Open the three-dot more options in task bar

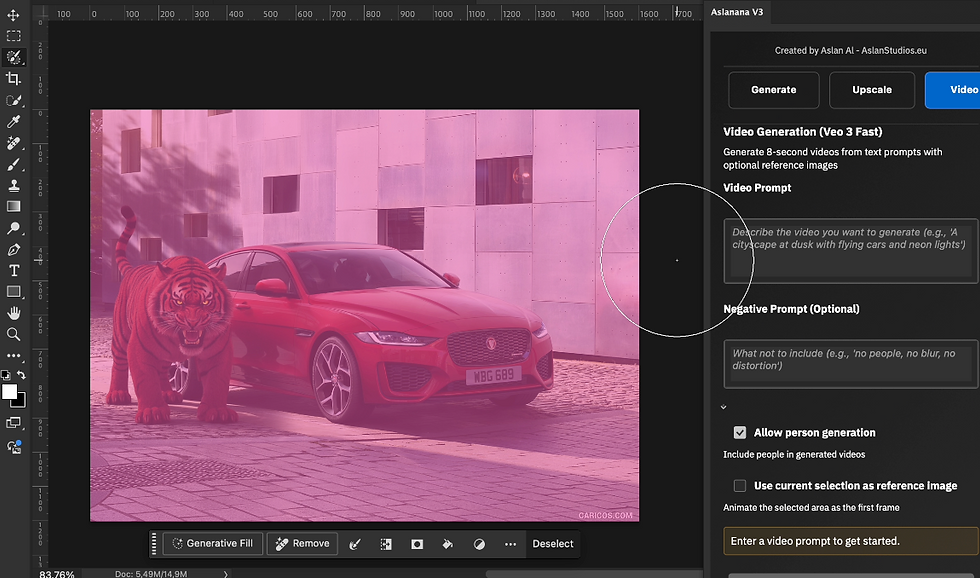coord(511,544)
